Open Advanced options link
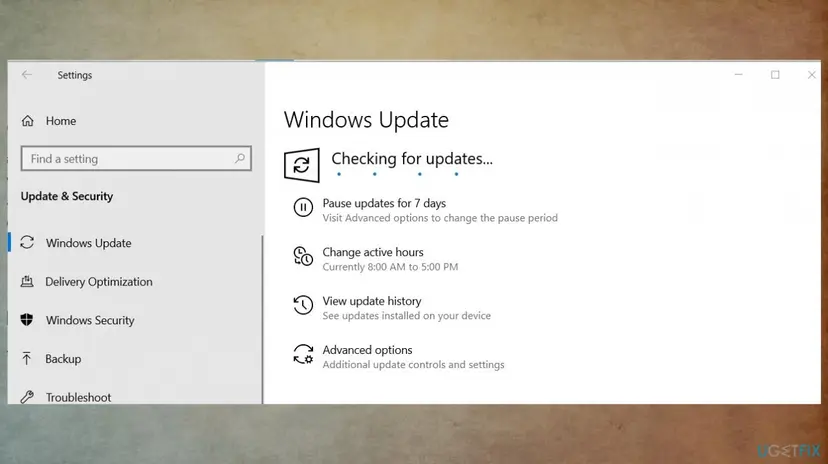Viewport: 828px width, 464px height. pos(368,350)
